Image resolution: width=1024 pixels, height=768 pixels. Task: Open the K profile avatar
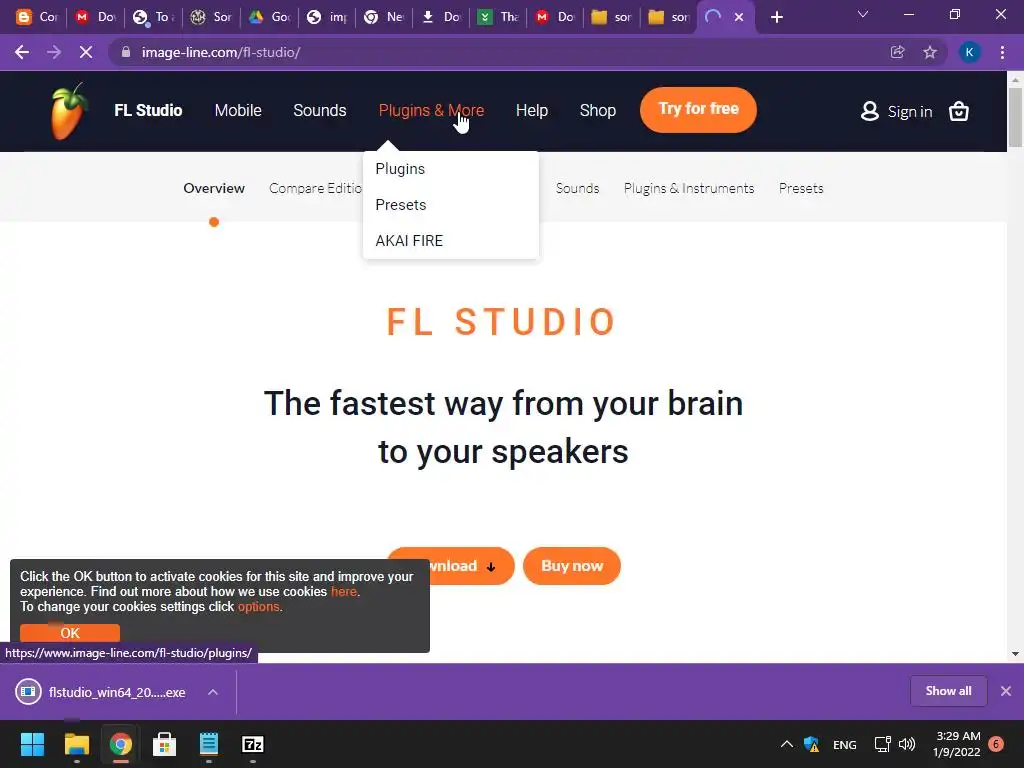tap(970, 52)
